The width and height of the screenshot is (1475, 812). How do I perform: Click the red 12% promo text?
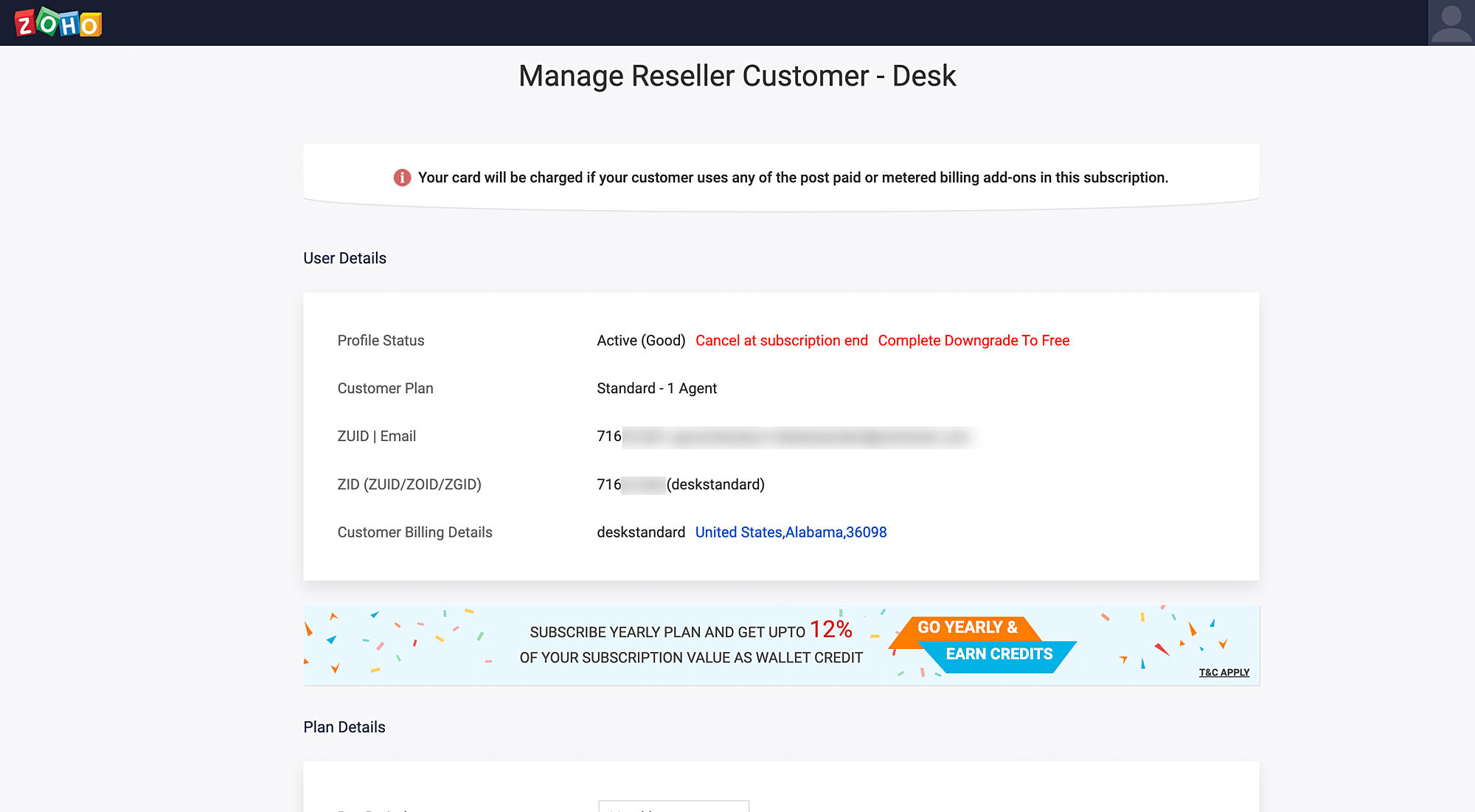pos(830,629)
